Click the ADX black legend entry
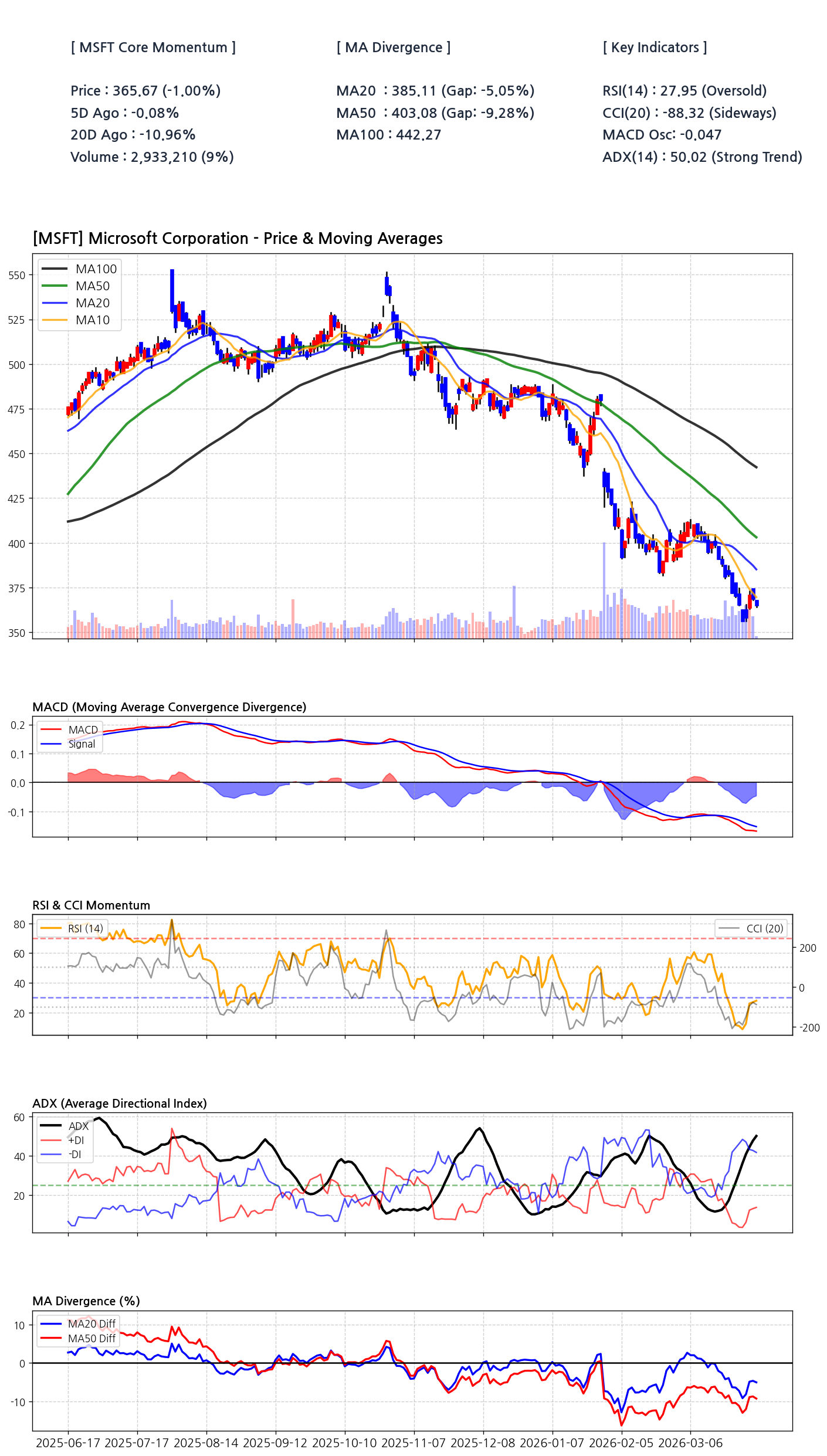827x1456 pixels. (65, 1126)
